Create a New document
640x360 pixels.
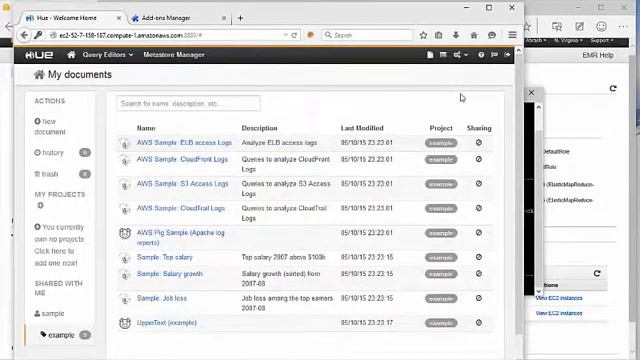pyautogui.click(x=50, y=127)
